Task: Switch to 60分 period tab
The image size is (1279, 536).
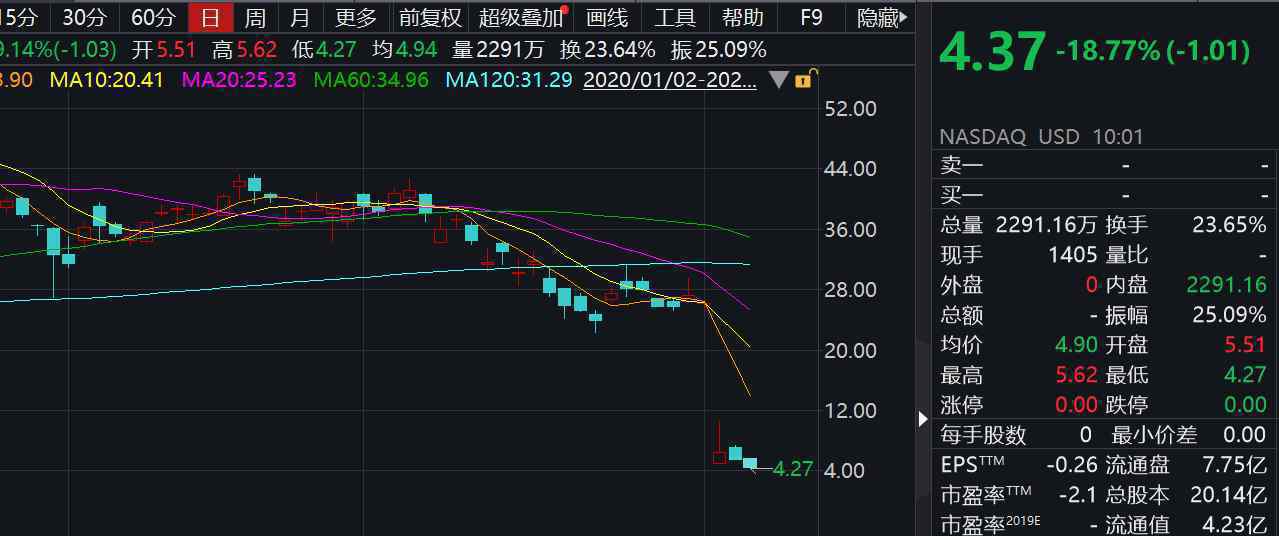Action: click(x=153, y=17)
